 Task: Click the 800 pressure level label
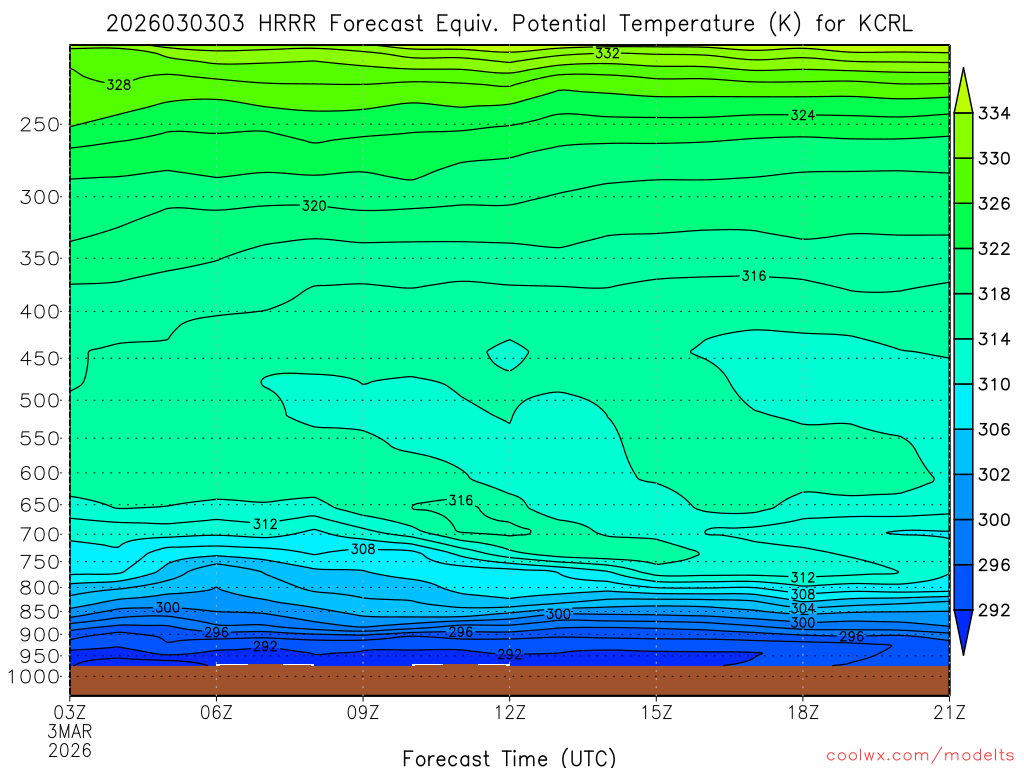coord(39,588)
